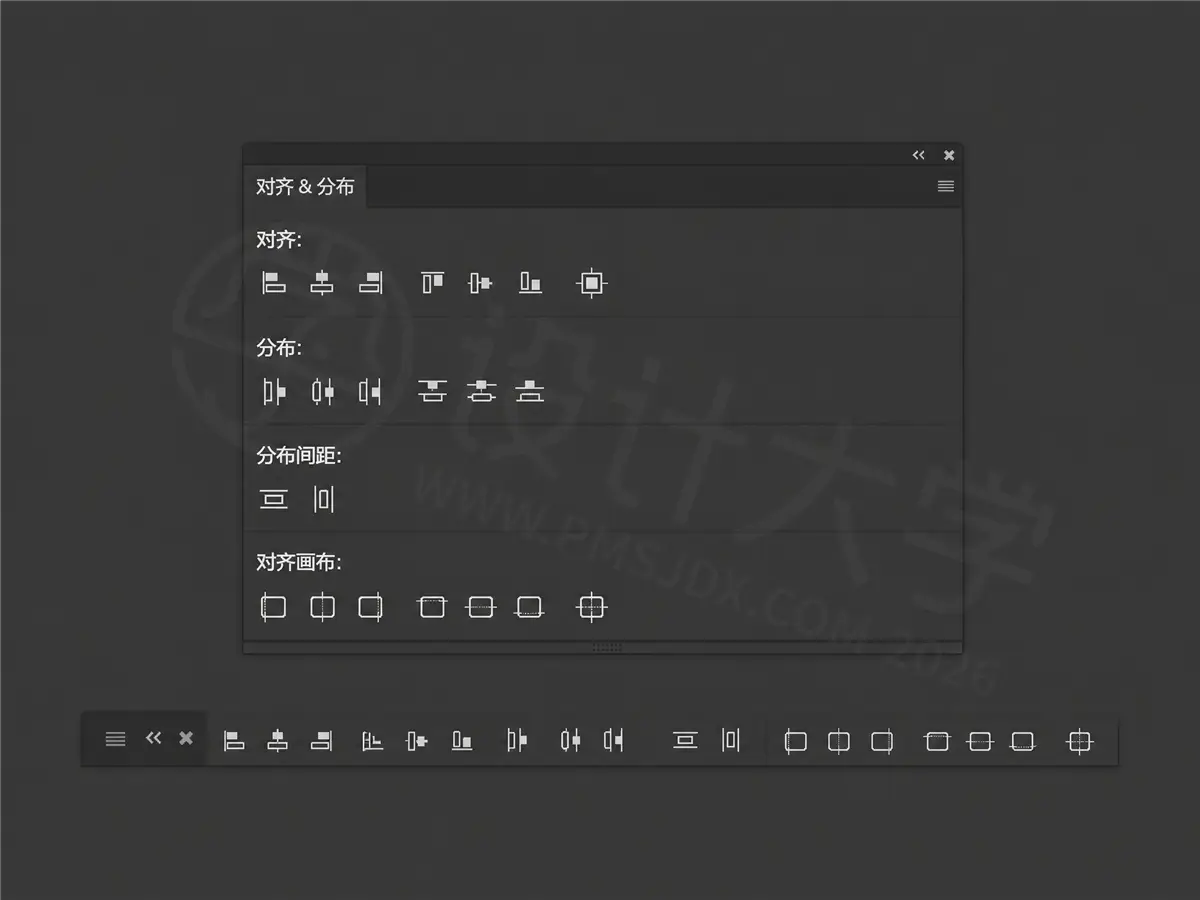Center on canvas using last horizontal toolbar icon
This screenshot has height=900, width=1200.
[1079, 741]
